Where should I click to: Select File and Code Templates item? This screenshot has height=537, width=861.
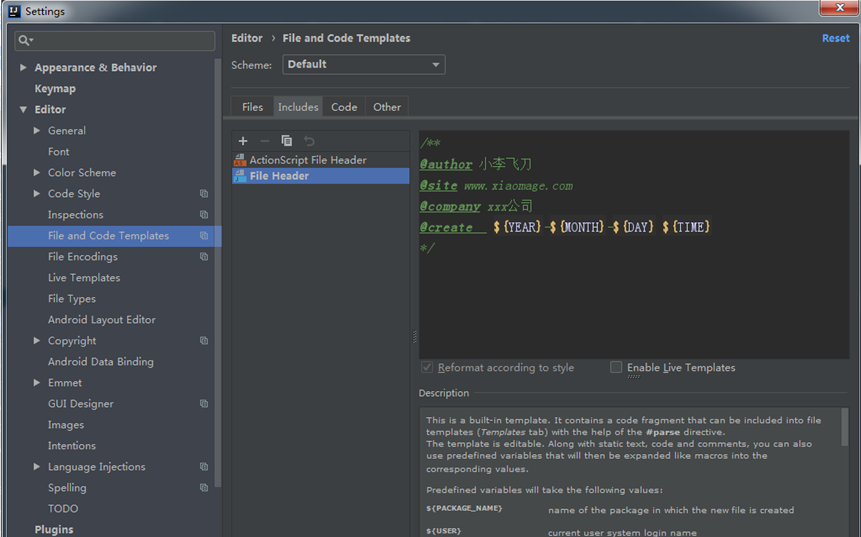[x=115, y=236]
